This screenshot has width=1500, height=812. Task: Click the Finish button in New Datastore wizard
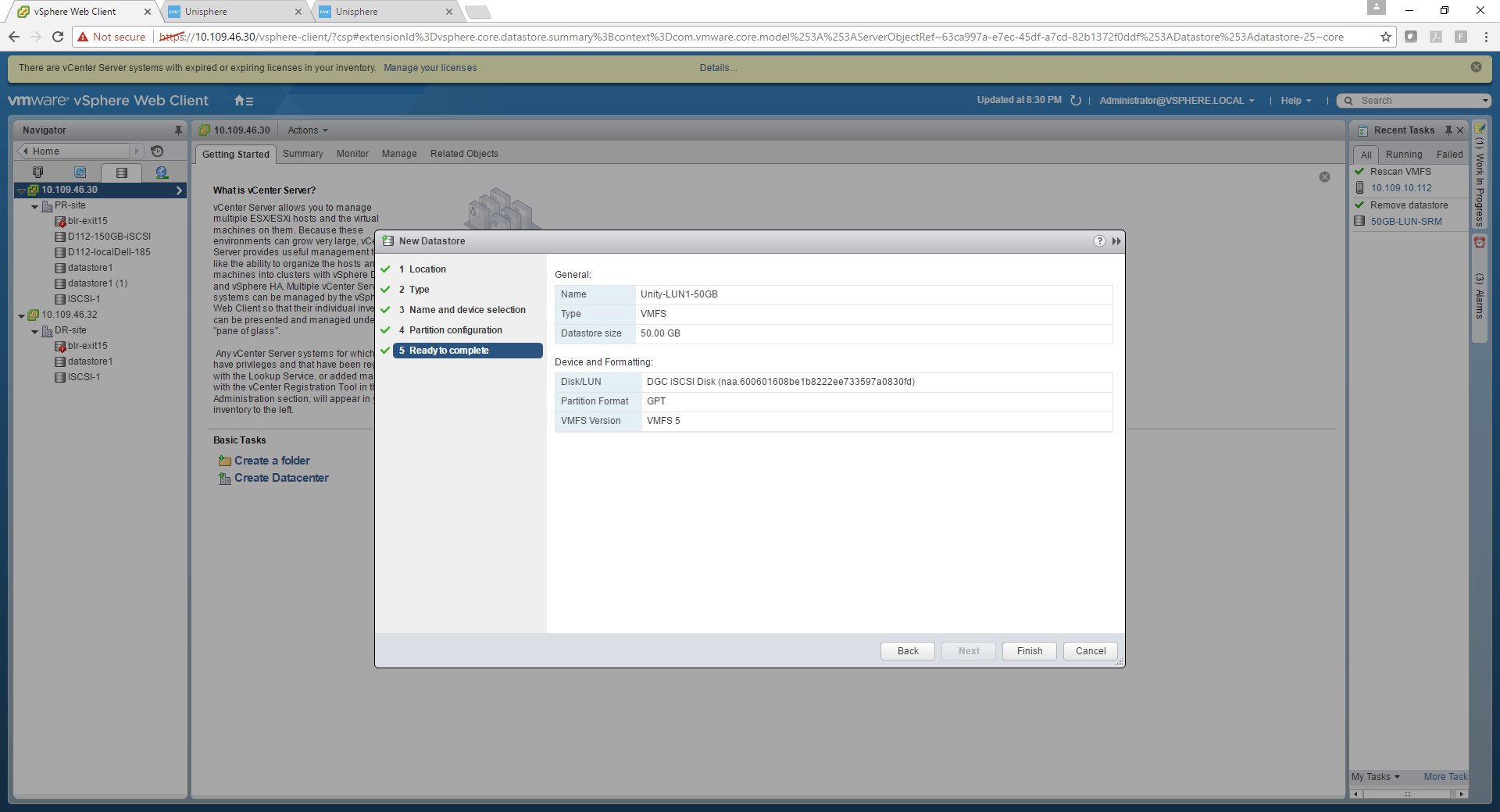click(x=1029, y=651)
